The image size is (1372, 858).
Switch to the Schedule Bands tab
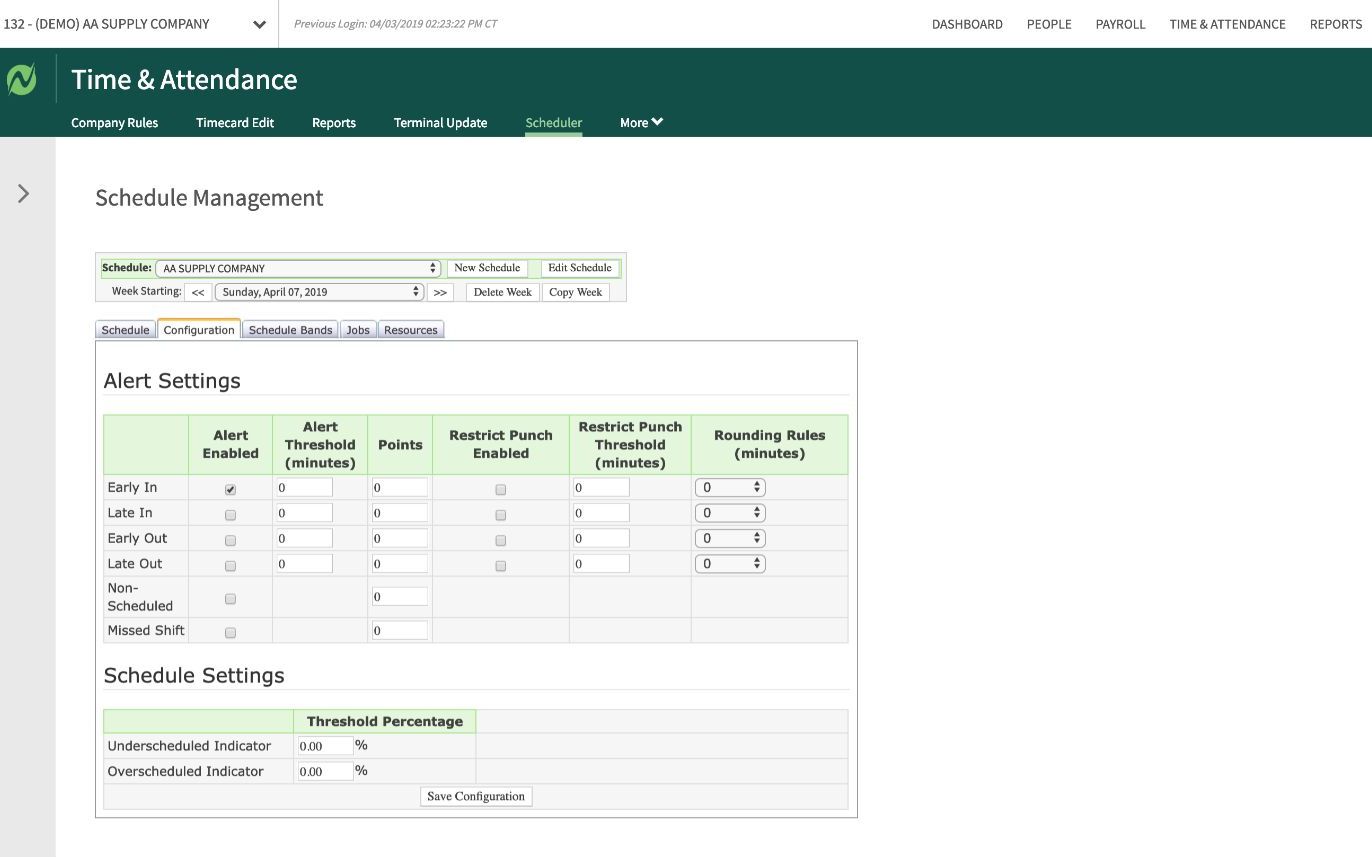pyautogui.click(x=290, y=330)
